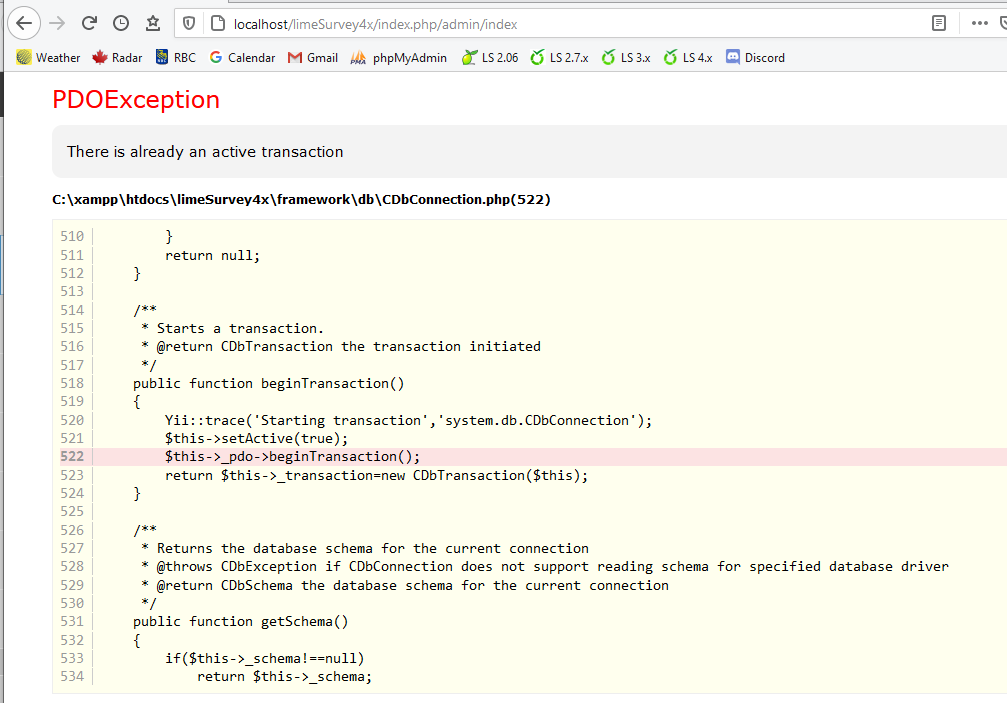The width and height of the screenshot is (1007, 703).
Task: Click the Forward navigation arrow
Action: tap(58, 22)
